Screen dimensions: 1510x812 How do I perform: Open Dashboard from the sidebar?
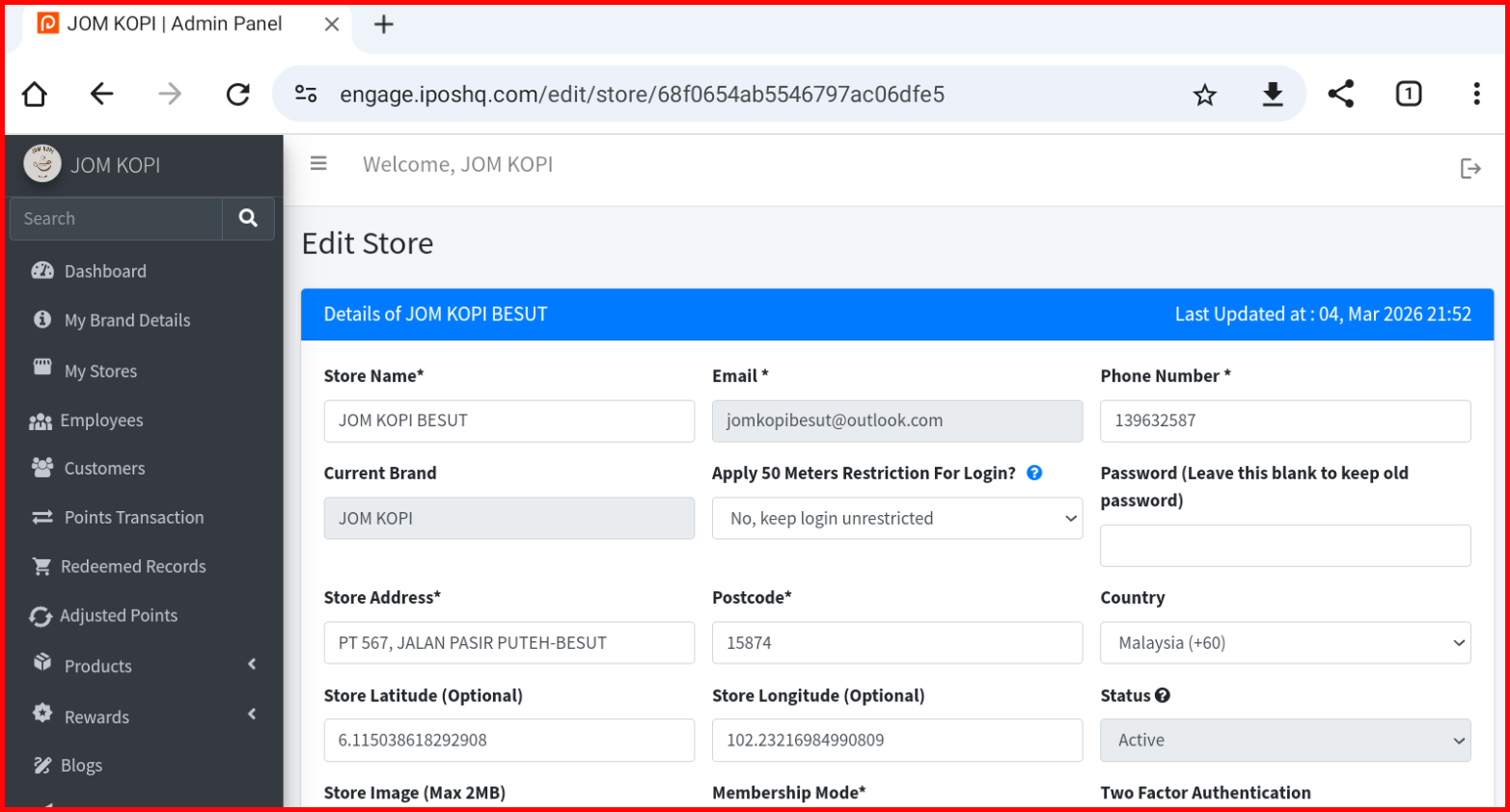[x=105, y=272]
